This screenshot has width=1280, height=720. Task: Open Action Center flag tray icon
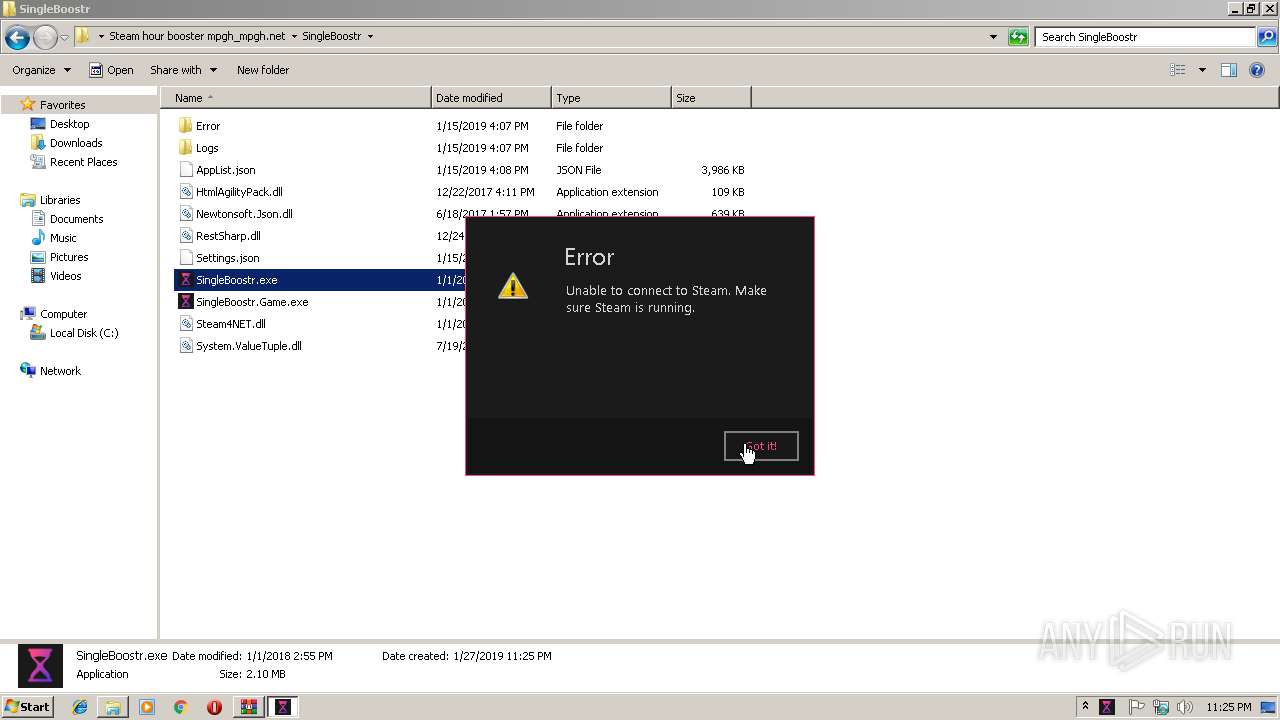point(1137,707)
